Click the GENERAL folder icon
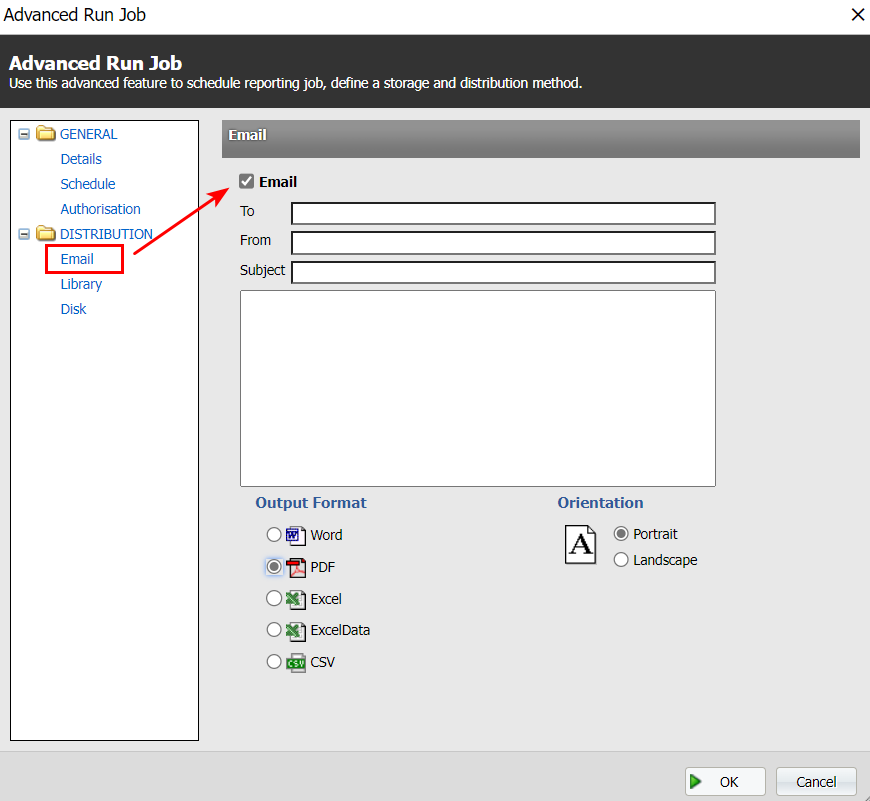The width and height of the screenshot is (870, 801). [46, 134]
